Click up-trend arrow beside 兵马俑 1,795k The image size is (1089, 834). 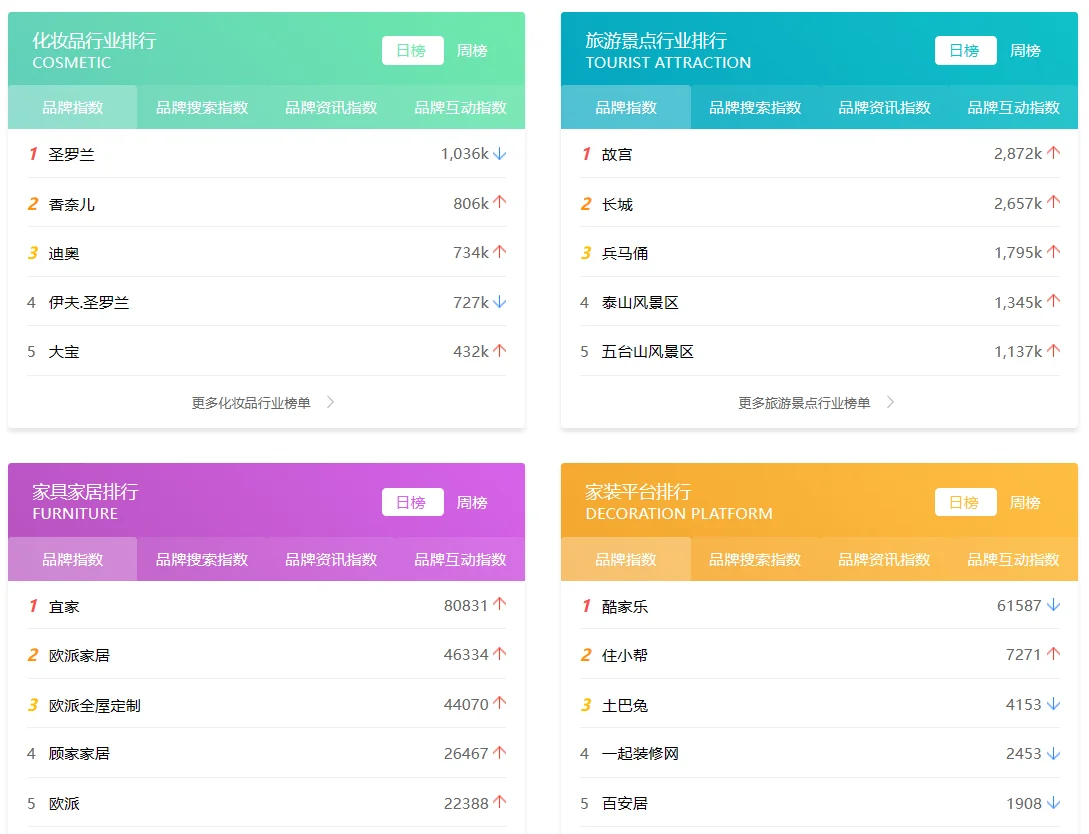pyautogui.click(x=1054, y=251)
